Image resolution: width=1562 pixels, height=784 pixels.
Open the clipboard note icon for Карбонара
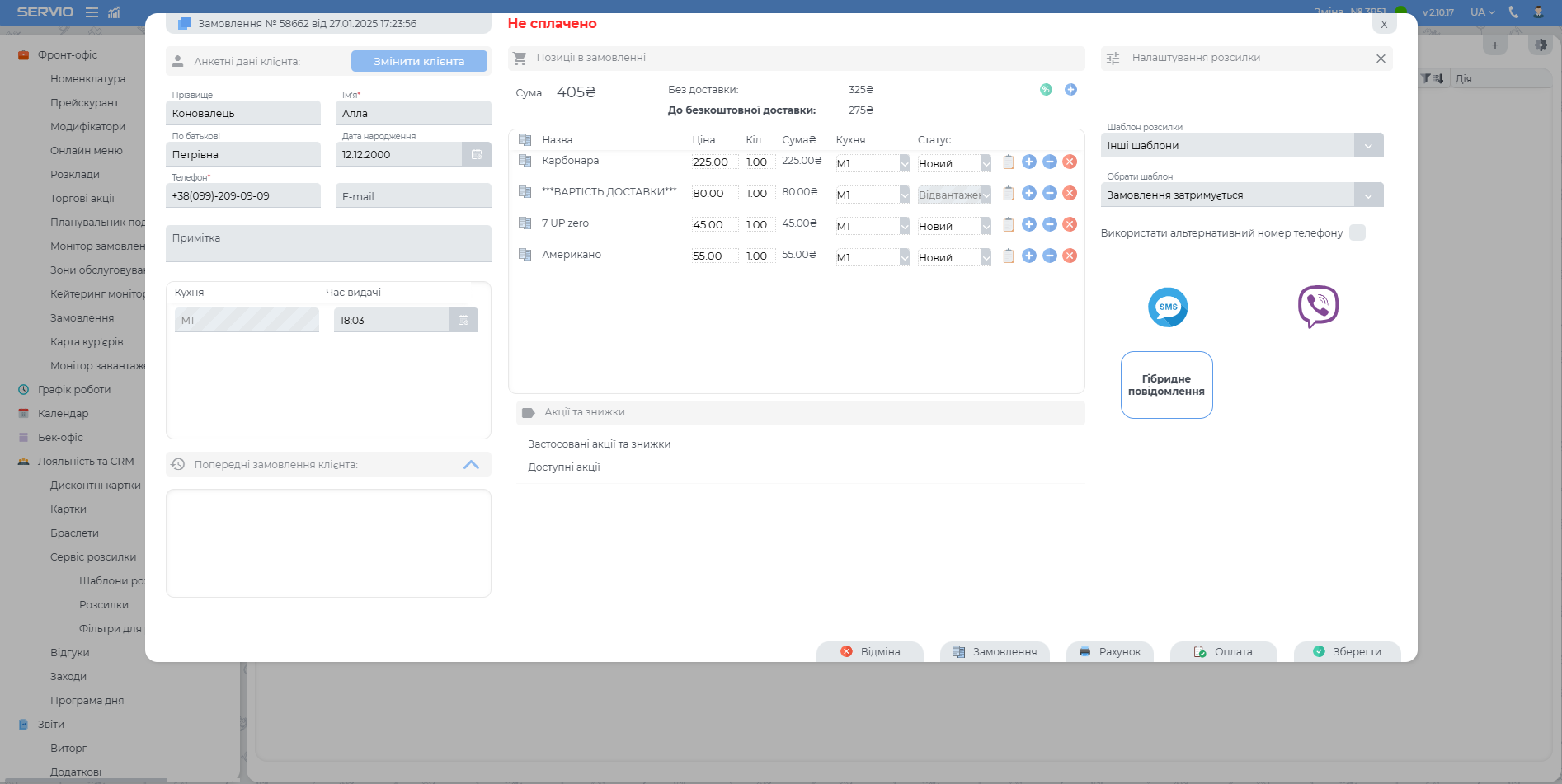[1008, 162]
